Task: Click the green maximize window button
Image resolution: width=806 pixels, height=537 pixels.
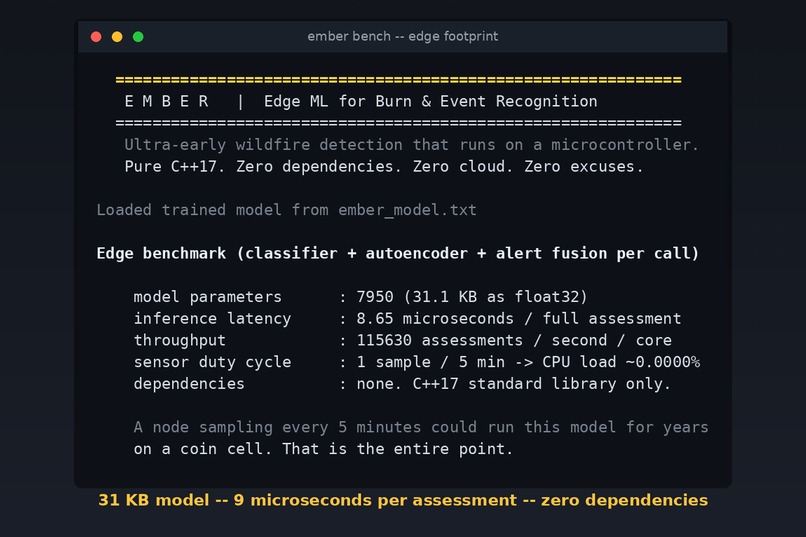Action: click(138, 36)
